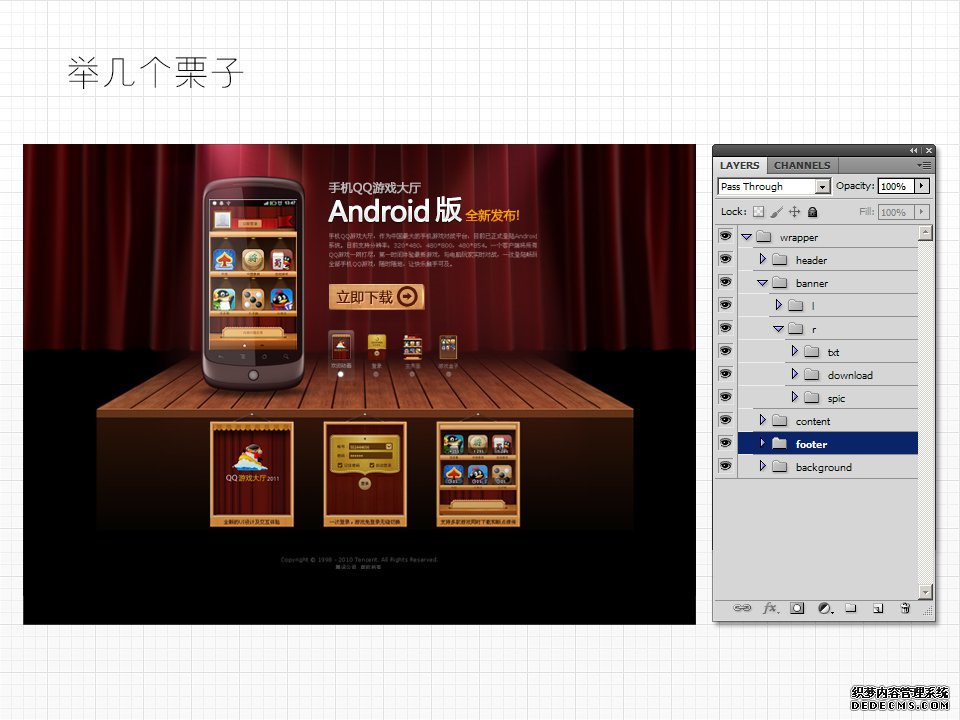Collapse the wrapper group triangle
The width and height of the screenshot is (960, 720).
coord(746,237)
